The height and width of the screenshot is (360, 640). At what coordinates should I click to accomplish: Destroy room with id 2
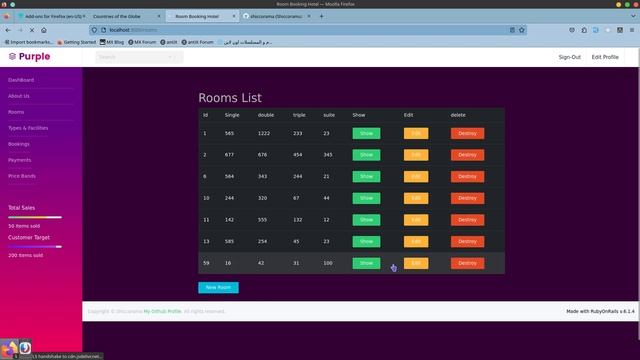(x=467, y=155)
